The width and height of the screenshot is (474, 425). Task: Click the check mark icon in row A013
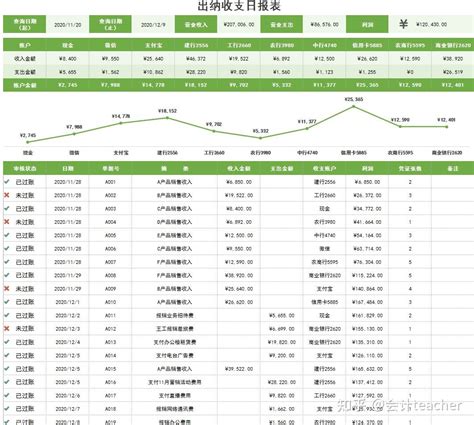[x=7, y=342]
